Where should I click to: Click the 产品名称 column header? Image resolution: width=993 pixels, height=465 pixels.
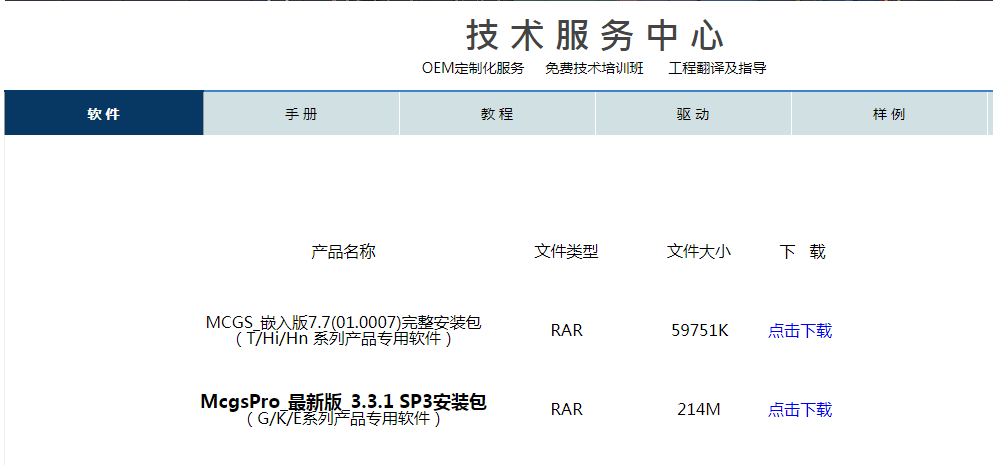click(x=343, y=252)
